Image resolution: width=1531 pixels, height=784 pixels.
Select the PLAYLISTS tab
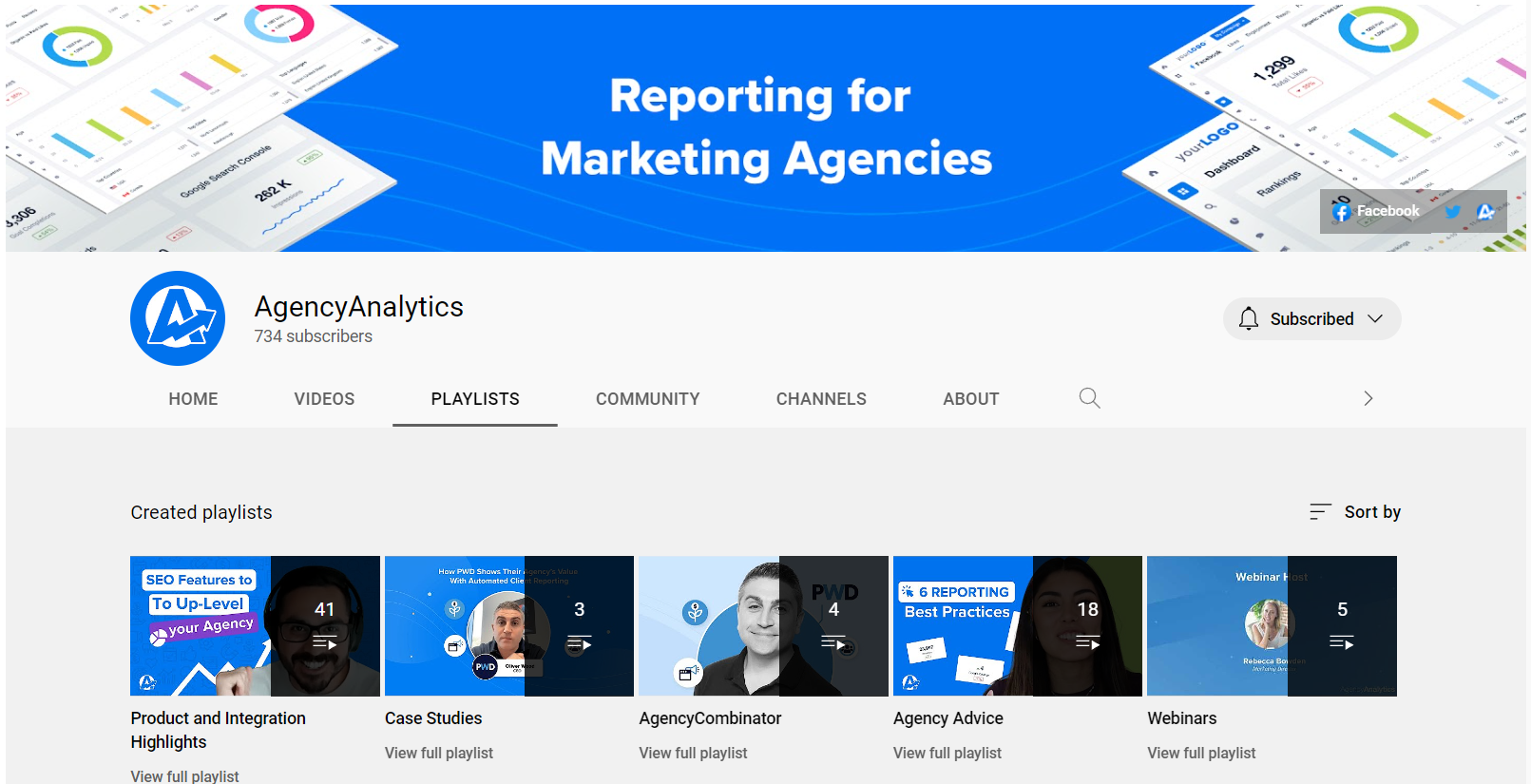pos(475,399)
